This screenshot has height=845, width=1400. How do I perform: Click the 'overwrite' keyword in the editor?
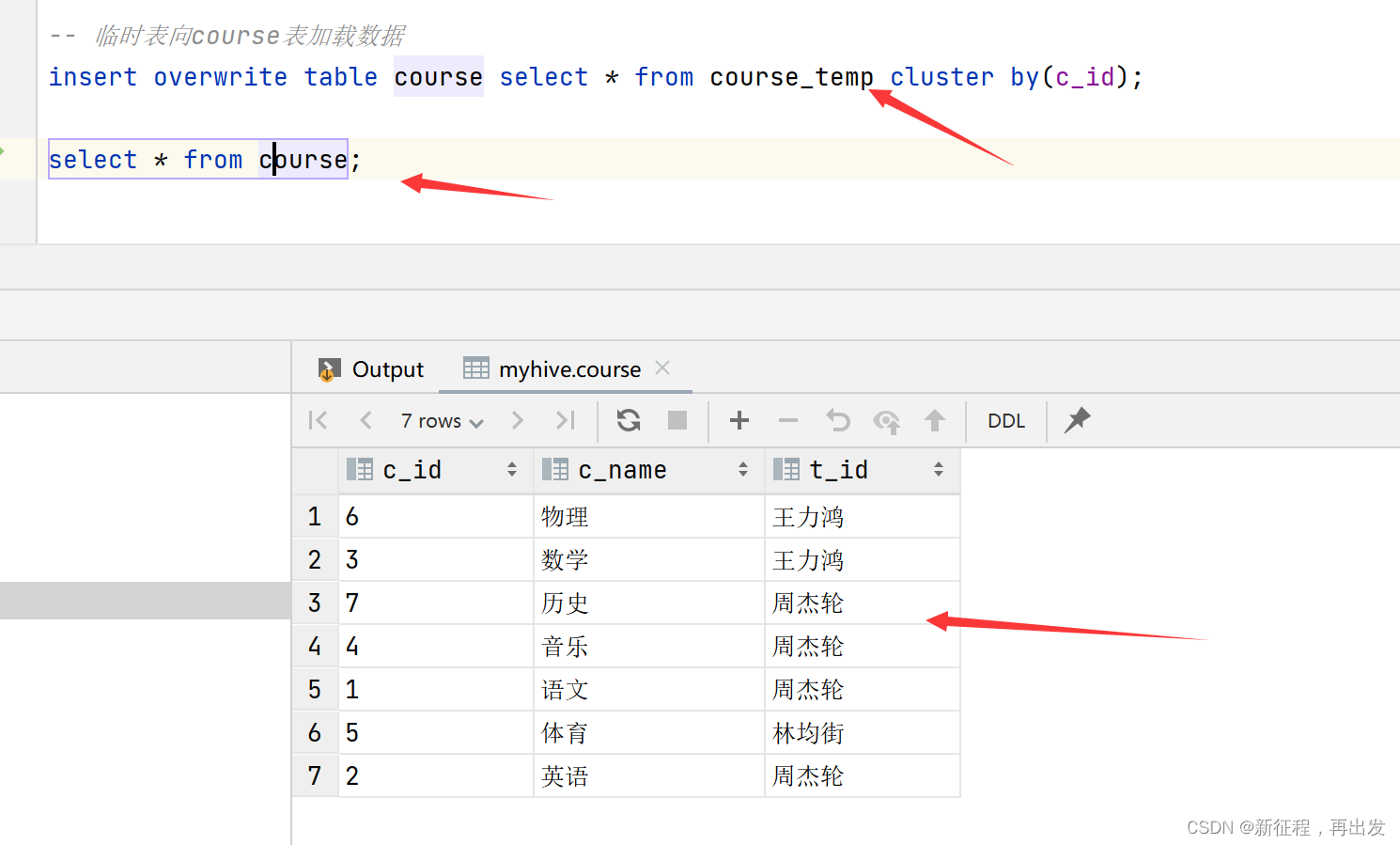click(x=221, y=77)
